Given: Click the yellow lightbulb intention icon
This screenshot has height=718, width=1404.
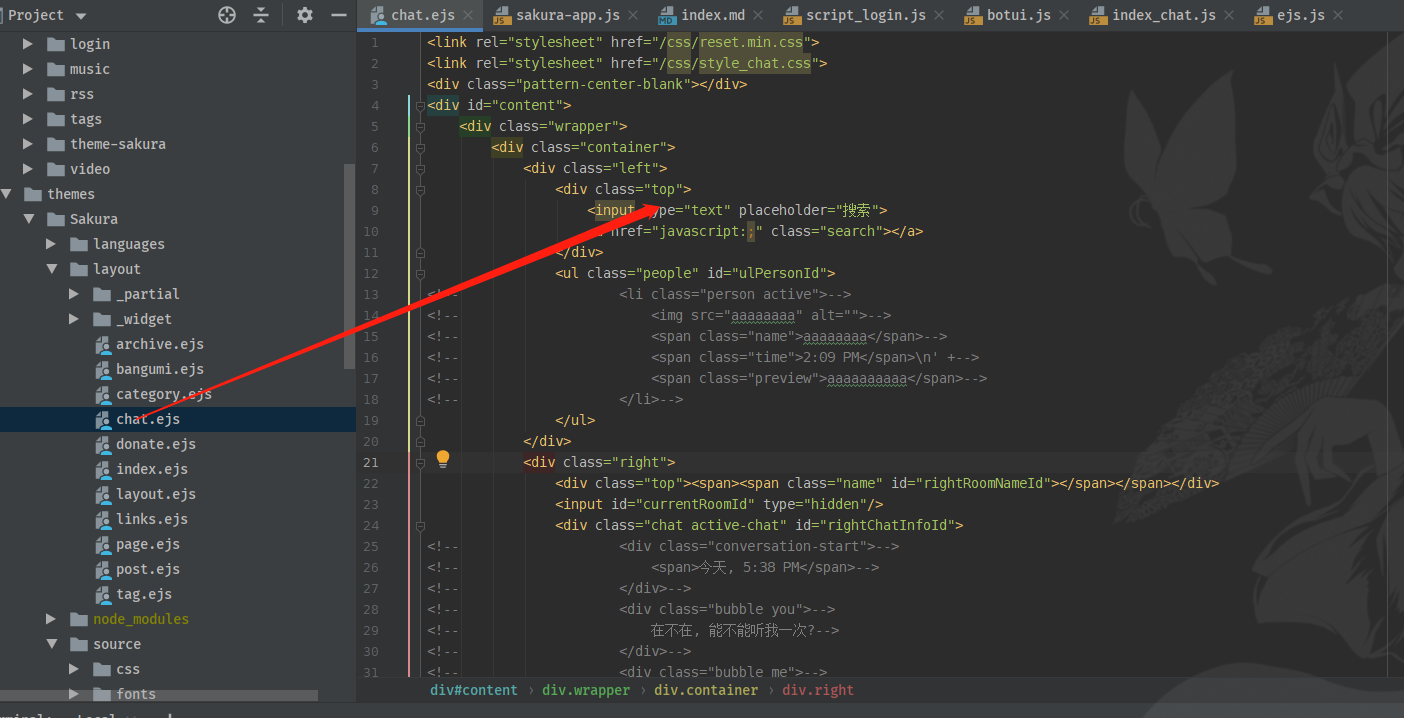Looking at the screenshot, I should point(443,459).
